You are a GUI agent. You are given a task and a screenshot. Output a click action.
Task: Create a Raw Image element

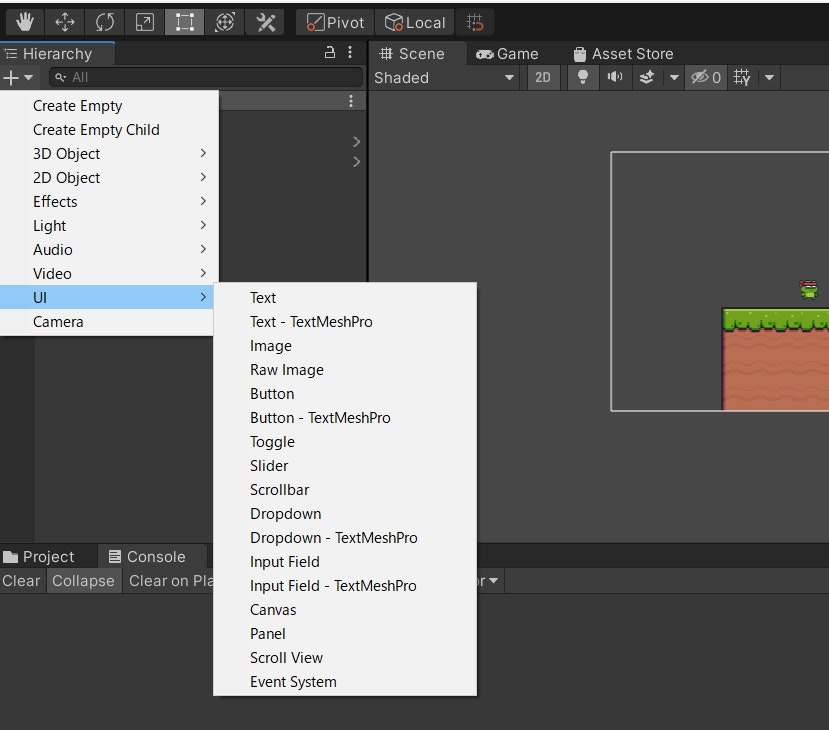click(345, 369)
